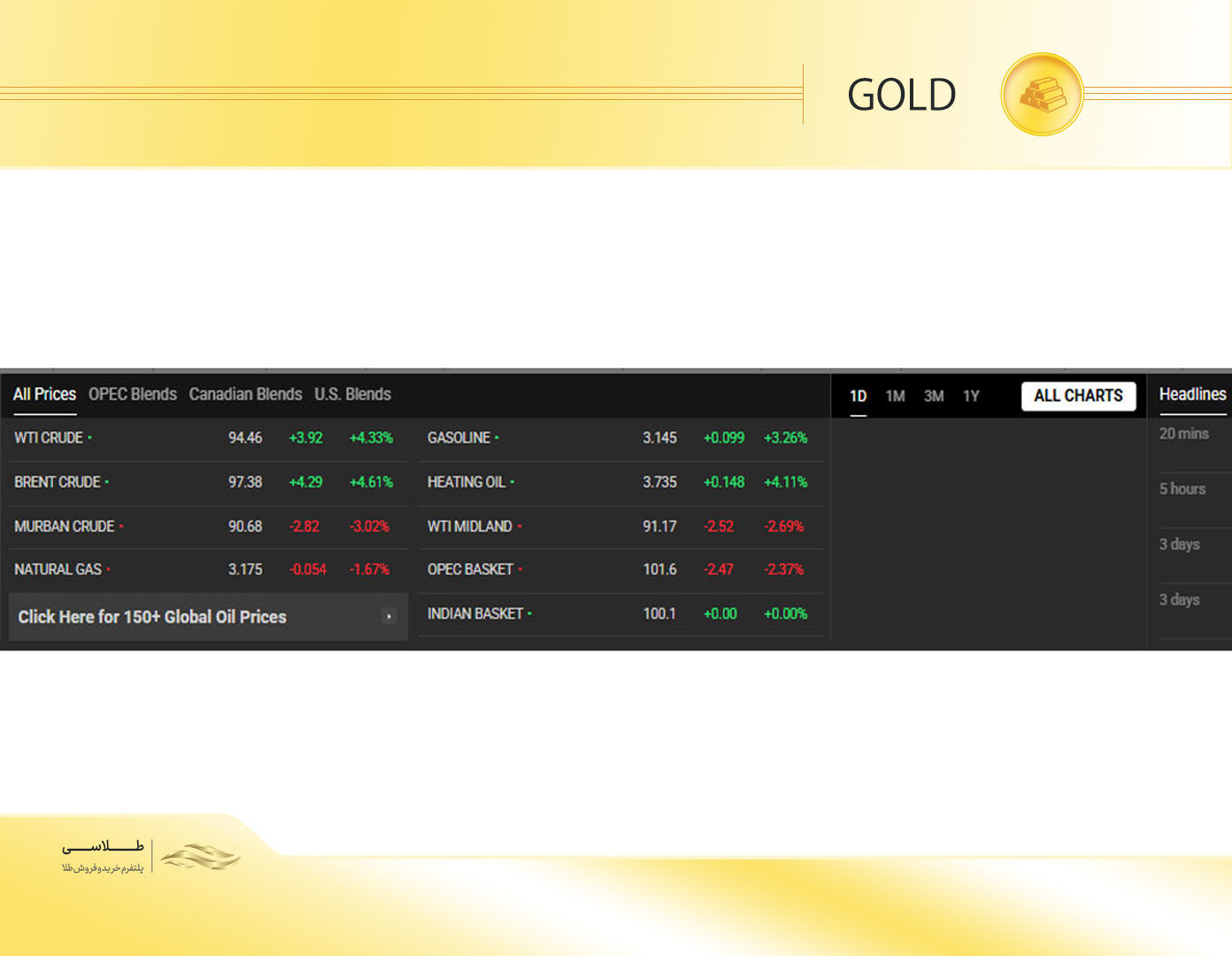Open the 5 hours headline entry
Viewport: 1232px width, 956px height.
point(1182,489)
